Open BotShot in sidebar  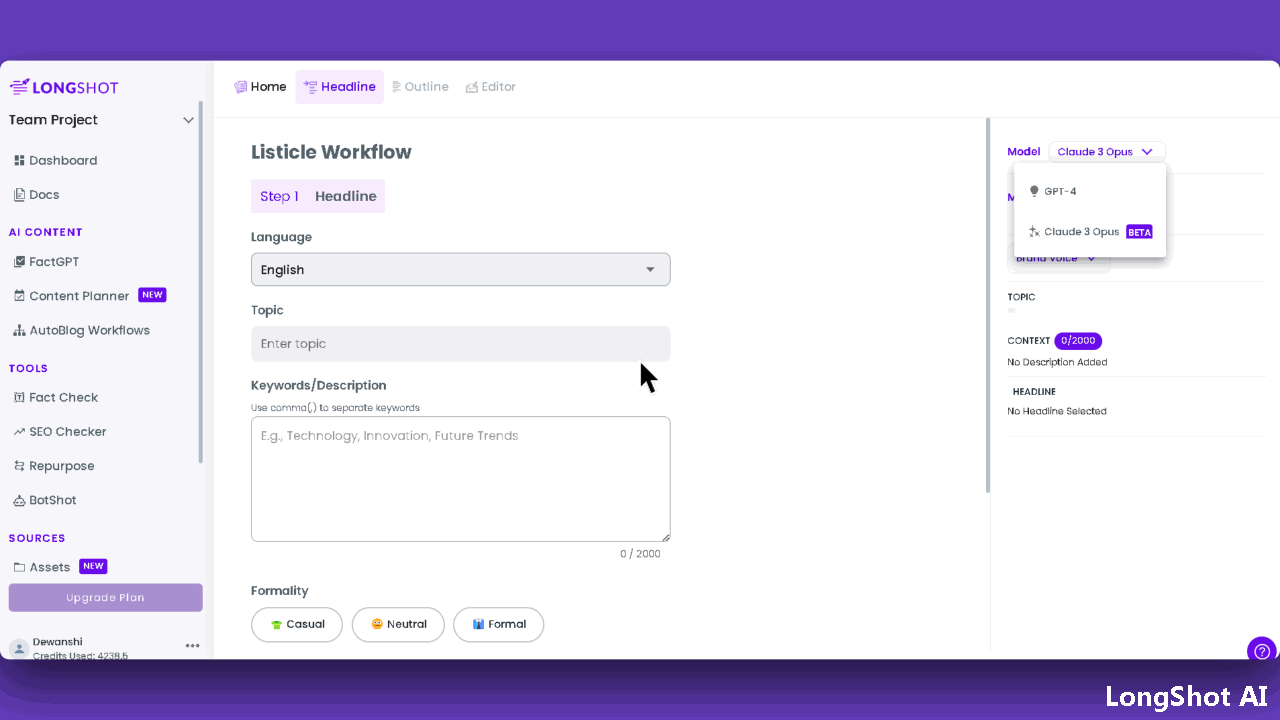[x=45, y=500]
